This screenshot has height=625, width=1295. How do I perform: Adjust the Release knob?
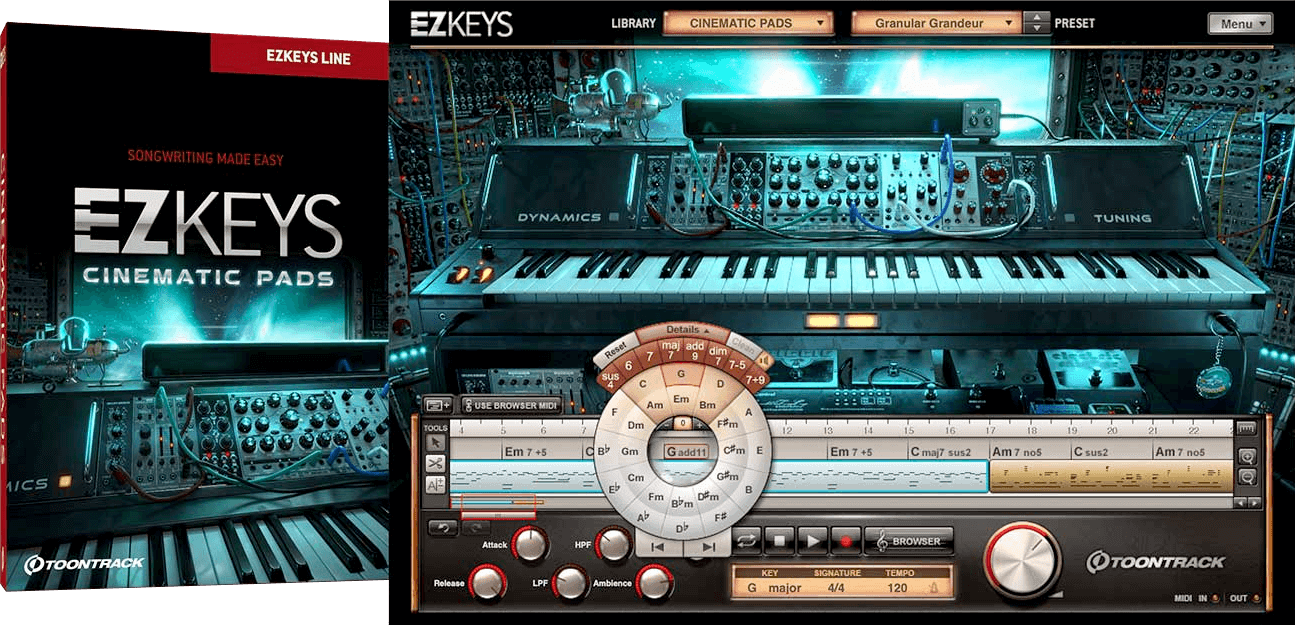point(487,582)
